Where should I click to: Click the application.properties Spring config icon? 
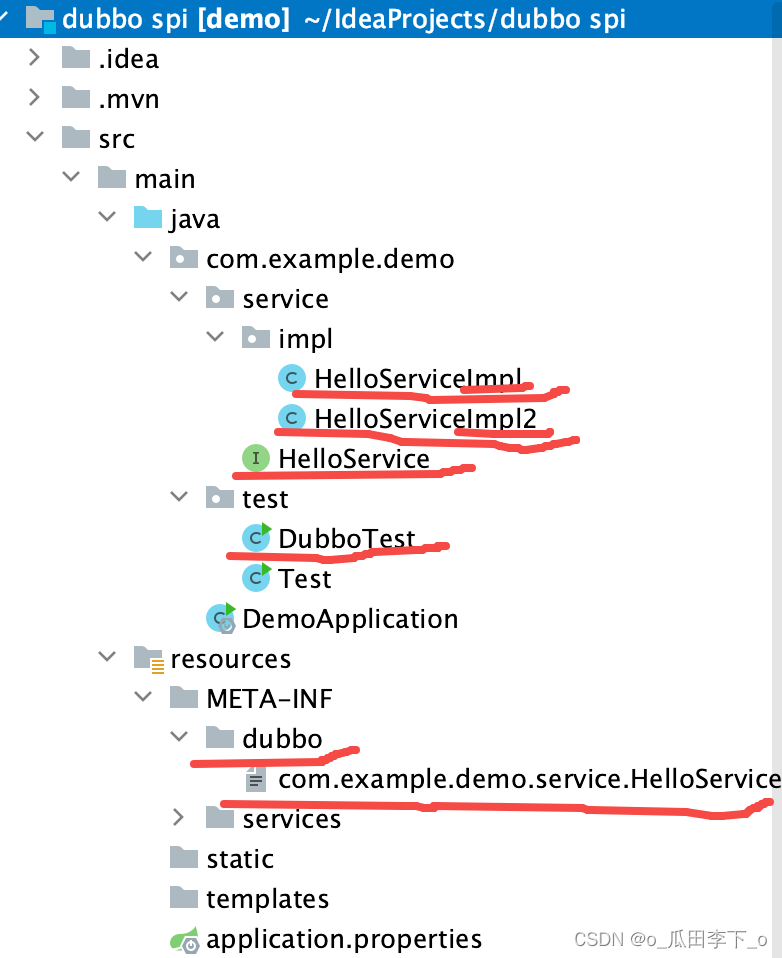[185, 940]
